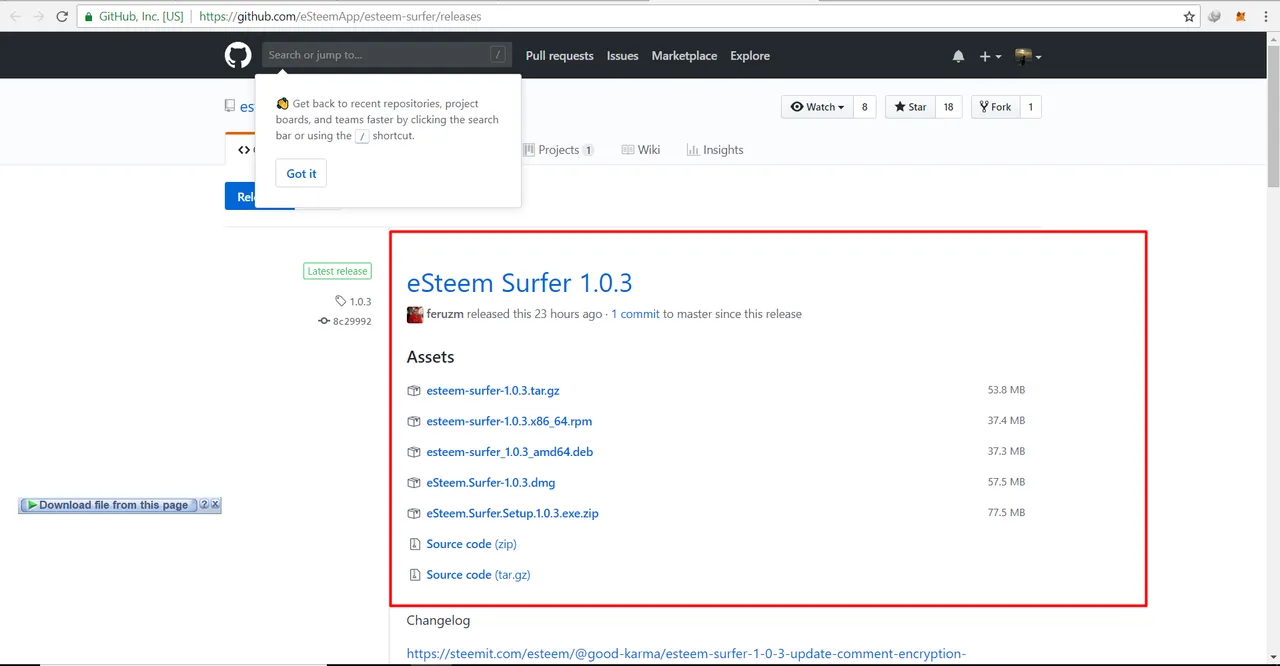Go to Pull requests in header
This screenshot has height=666, width=1280.
[559, 56]
